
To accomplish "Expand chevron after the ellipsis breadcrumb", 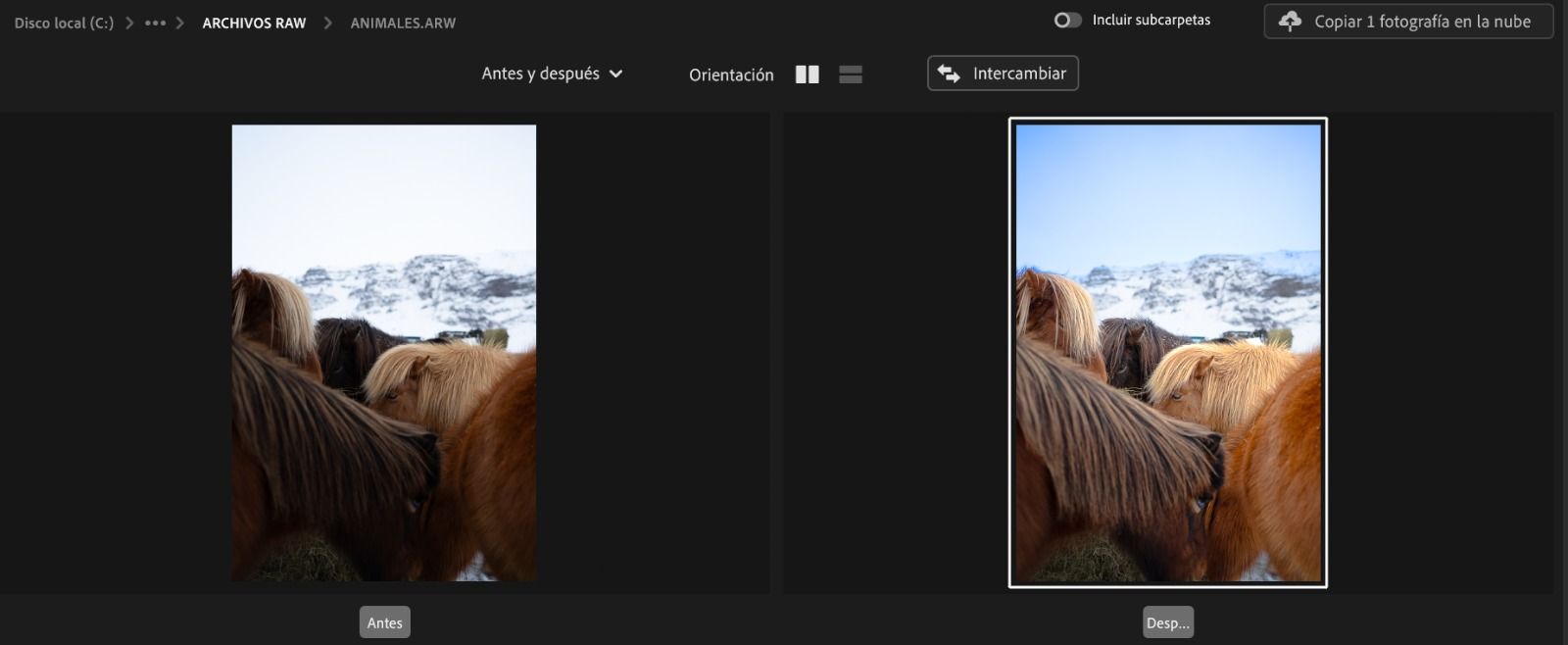I will coord(180,23).
